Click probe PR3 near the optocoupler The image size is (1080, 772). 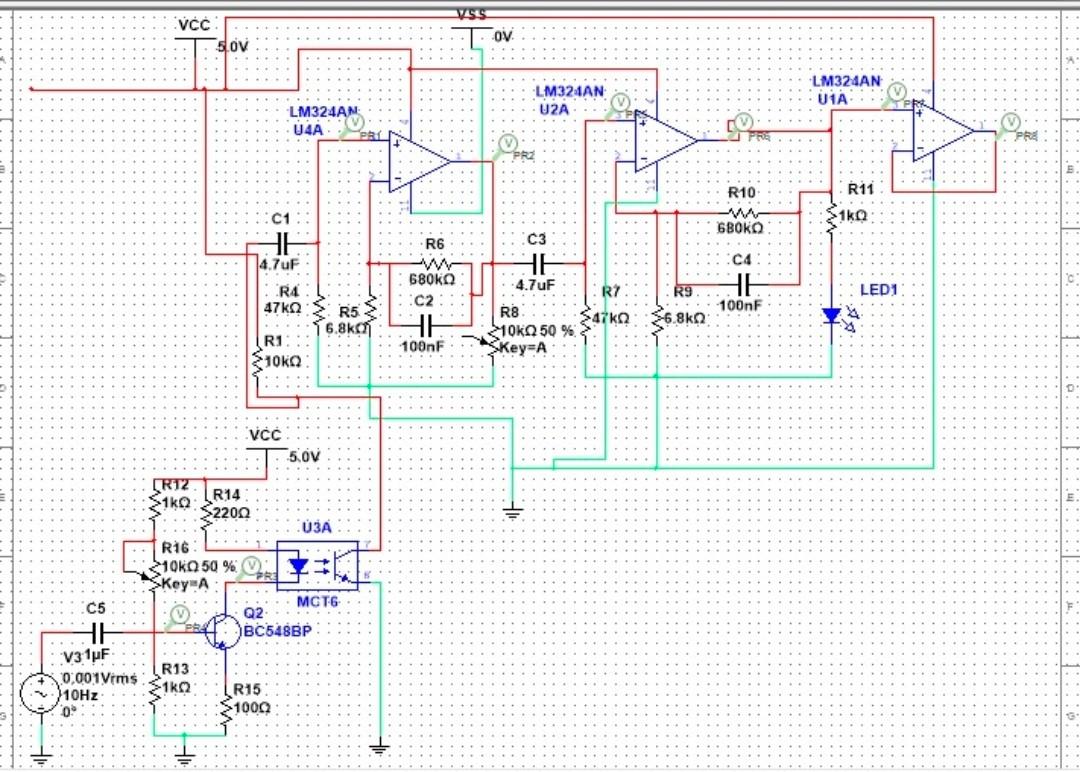pyautogui.click(x=249, y=566)
